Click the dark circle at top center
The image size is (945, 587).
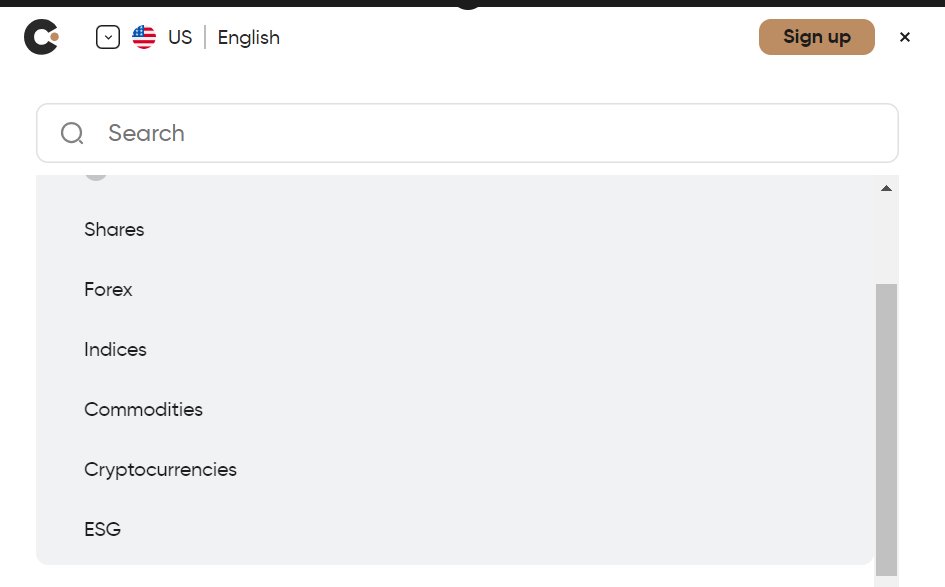[469, 4]
